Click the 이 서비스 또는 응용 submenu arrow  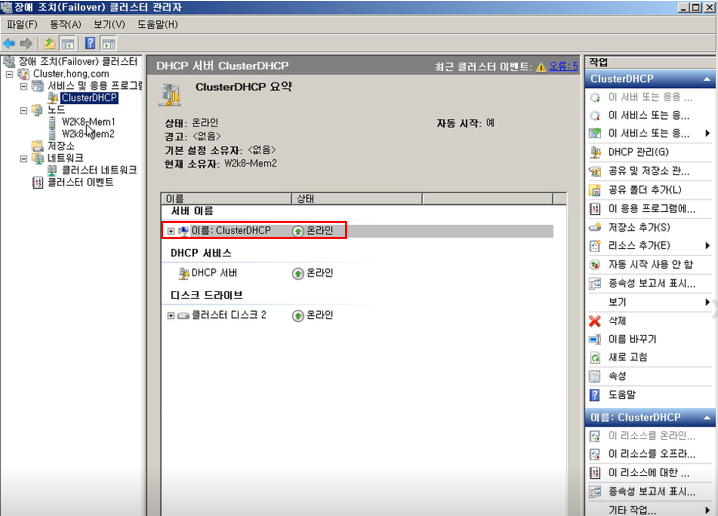[x=707, y=134]
